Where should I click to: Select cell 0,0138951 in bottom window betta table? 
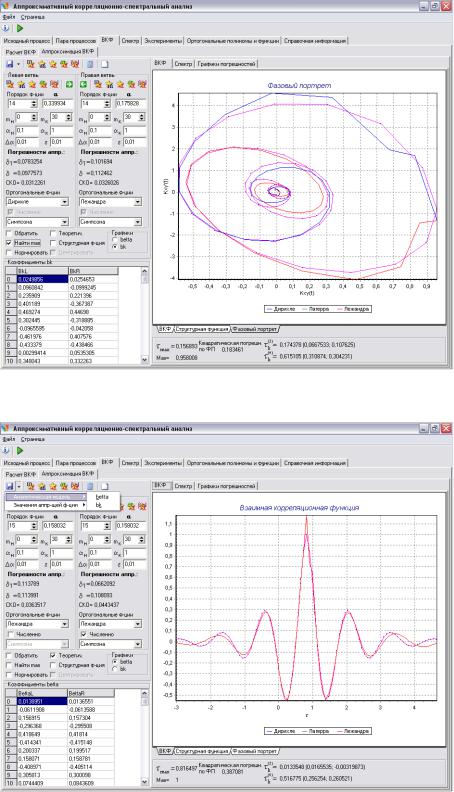42,702
